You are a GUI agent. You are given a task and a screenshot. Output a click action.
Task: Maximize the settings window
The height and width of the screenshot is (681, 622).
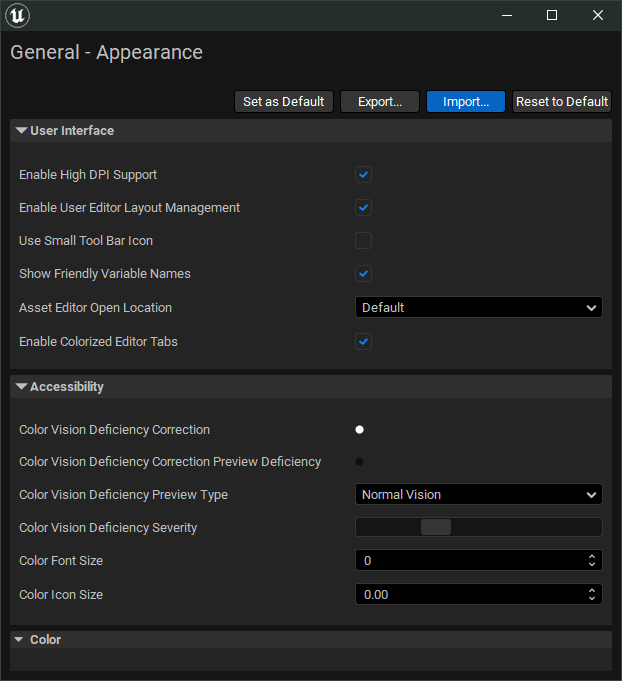pyautogui.click(x=551, y=16)
